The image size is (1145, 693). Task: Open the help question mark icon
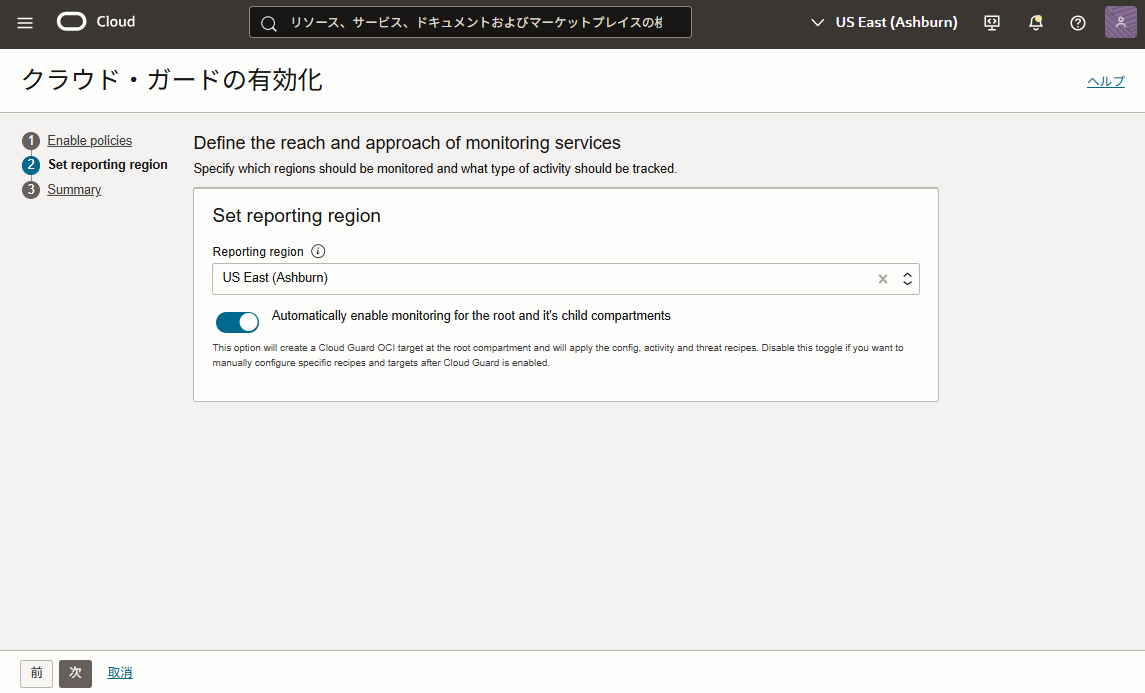click(1078, 23)
